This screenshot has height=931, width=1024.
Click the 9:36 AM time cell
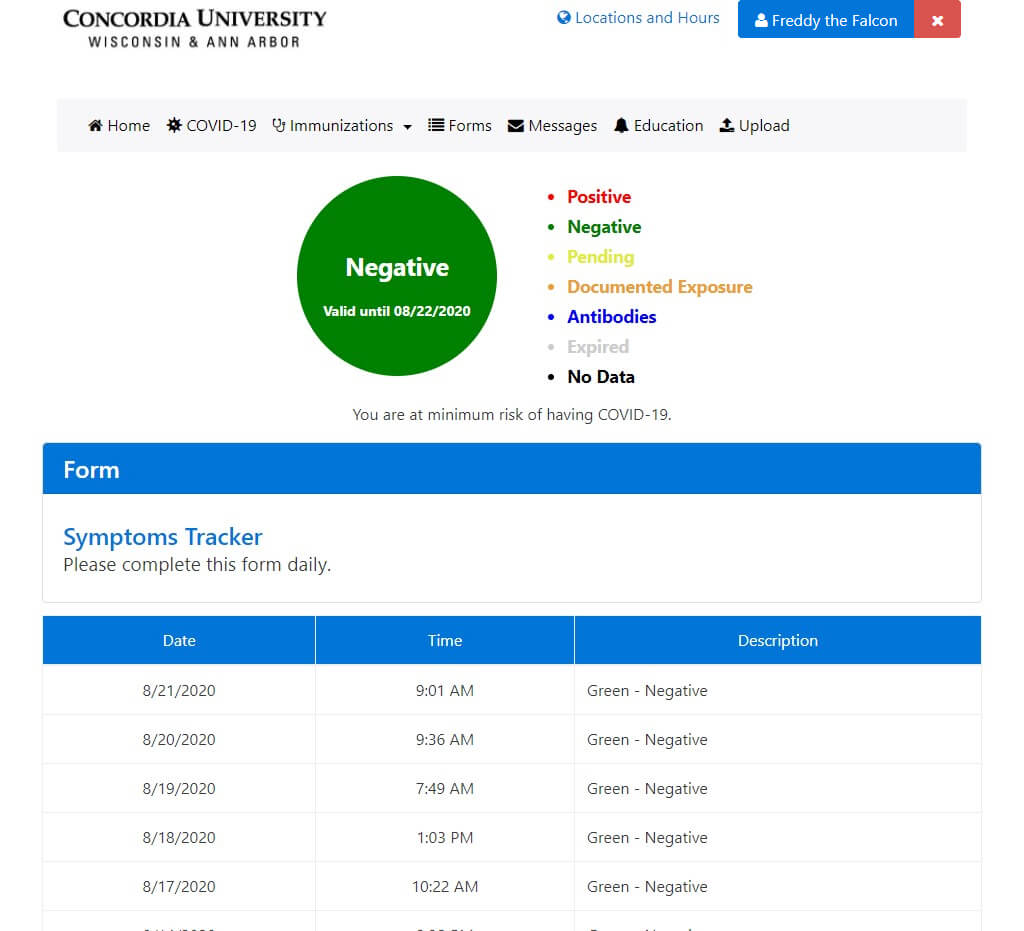445,739
